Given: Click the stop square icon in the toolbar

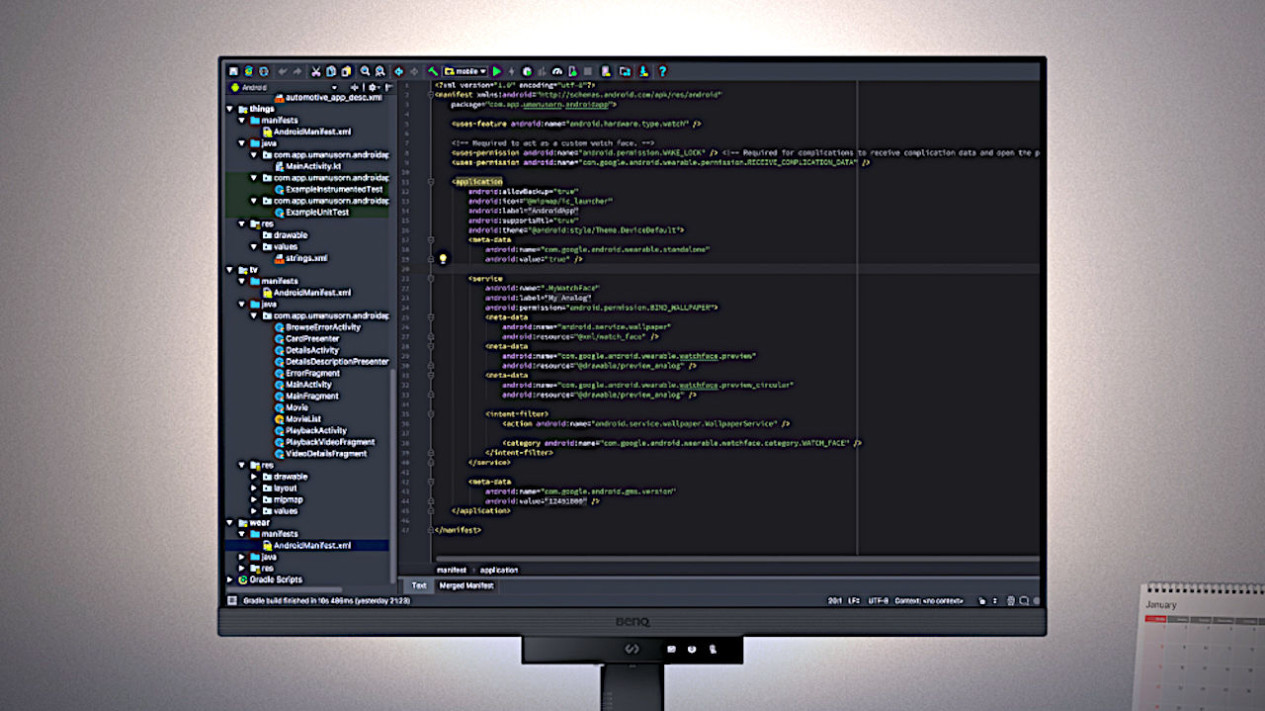Looking at the screenshot, I should (587, 72).
